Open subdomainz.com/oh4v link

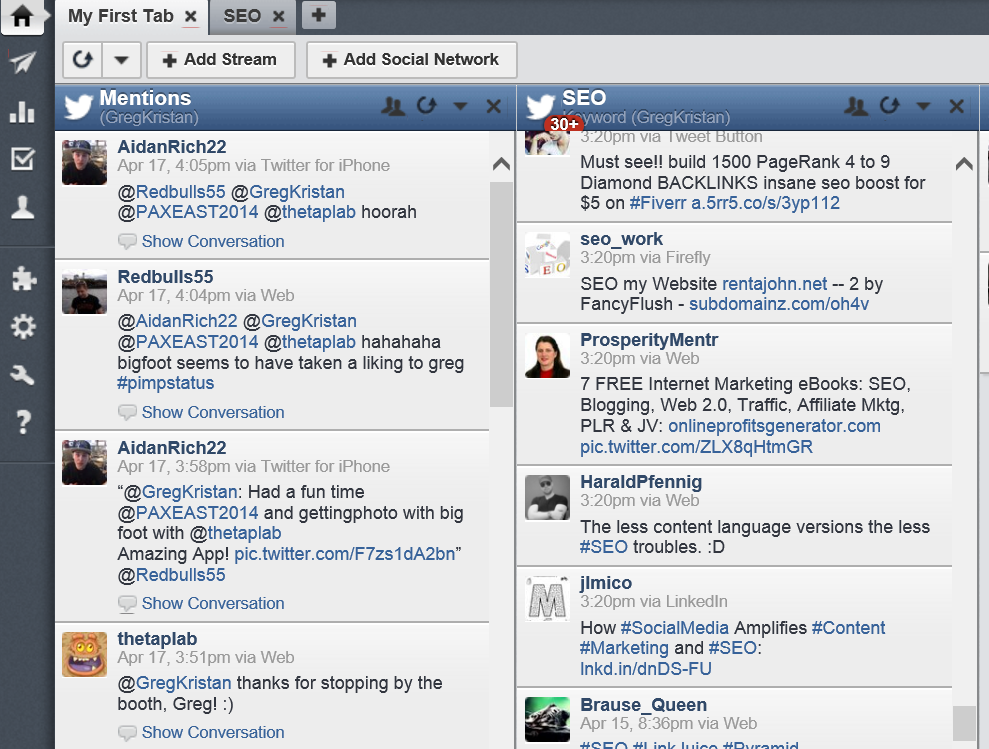point(779,304)
